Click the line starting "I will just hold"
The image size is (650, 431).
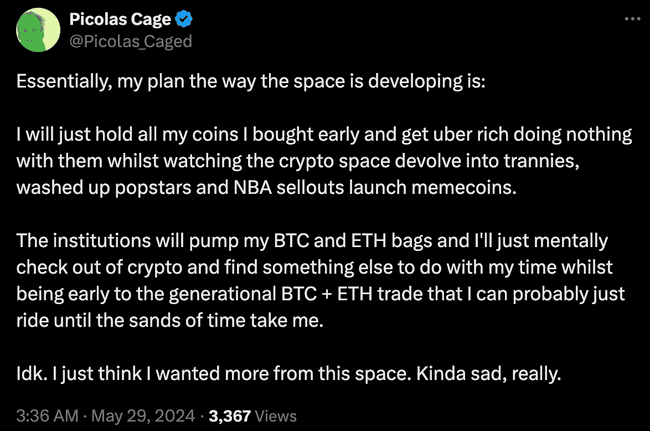[320, 133]
